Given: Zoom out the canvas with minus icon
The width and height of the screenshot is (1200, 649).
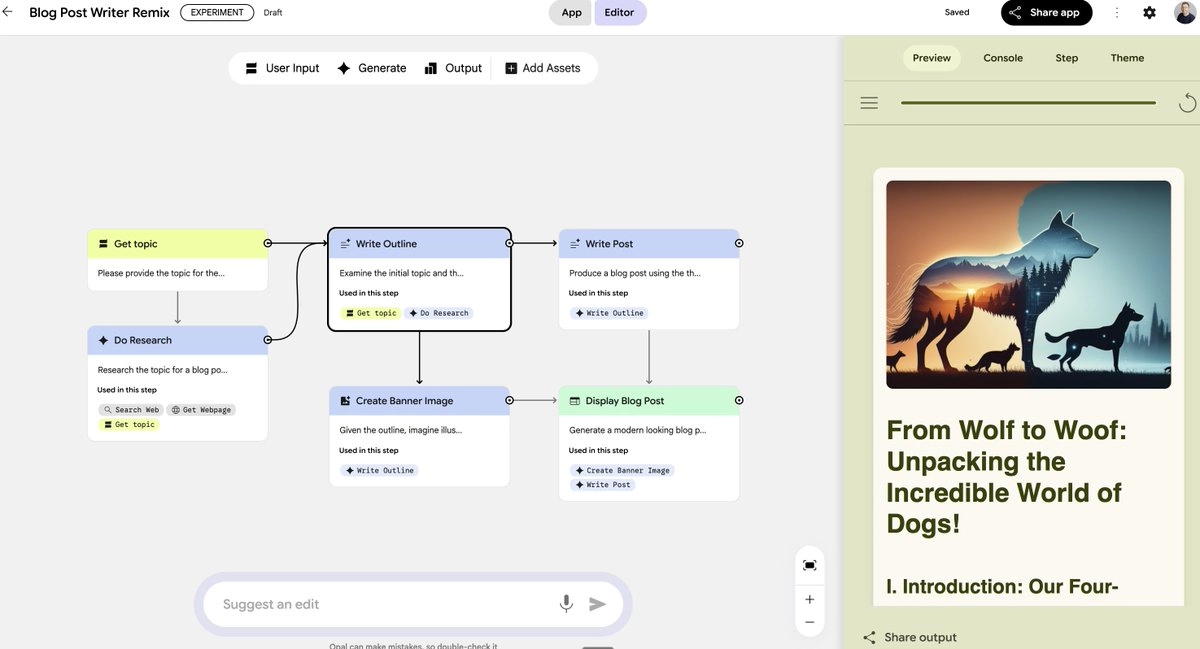Looking at the screenshot, I should tap(809, 622).
